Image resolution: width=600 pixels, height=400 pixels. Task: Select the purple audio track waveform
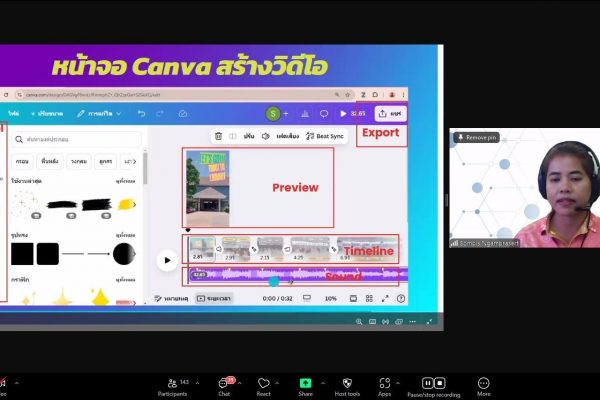point(298,274)
